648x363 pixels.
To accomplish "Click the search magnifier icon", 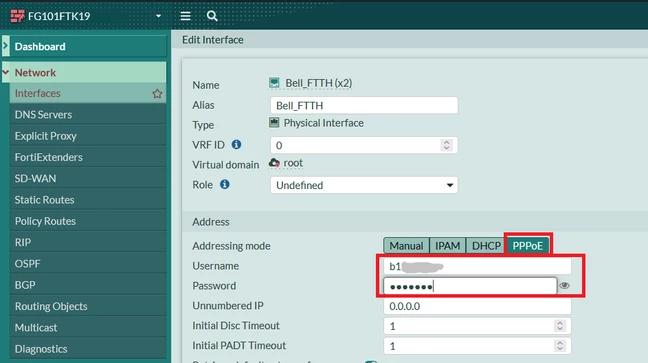I will coord(212,16).
